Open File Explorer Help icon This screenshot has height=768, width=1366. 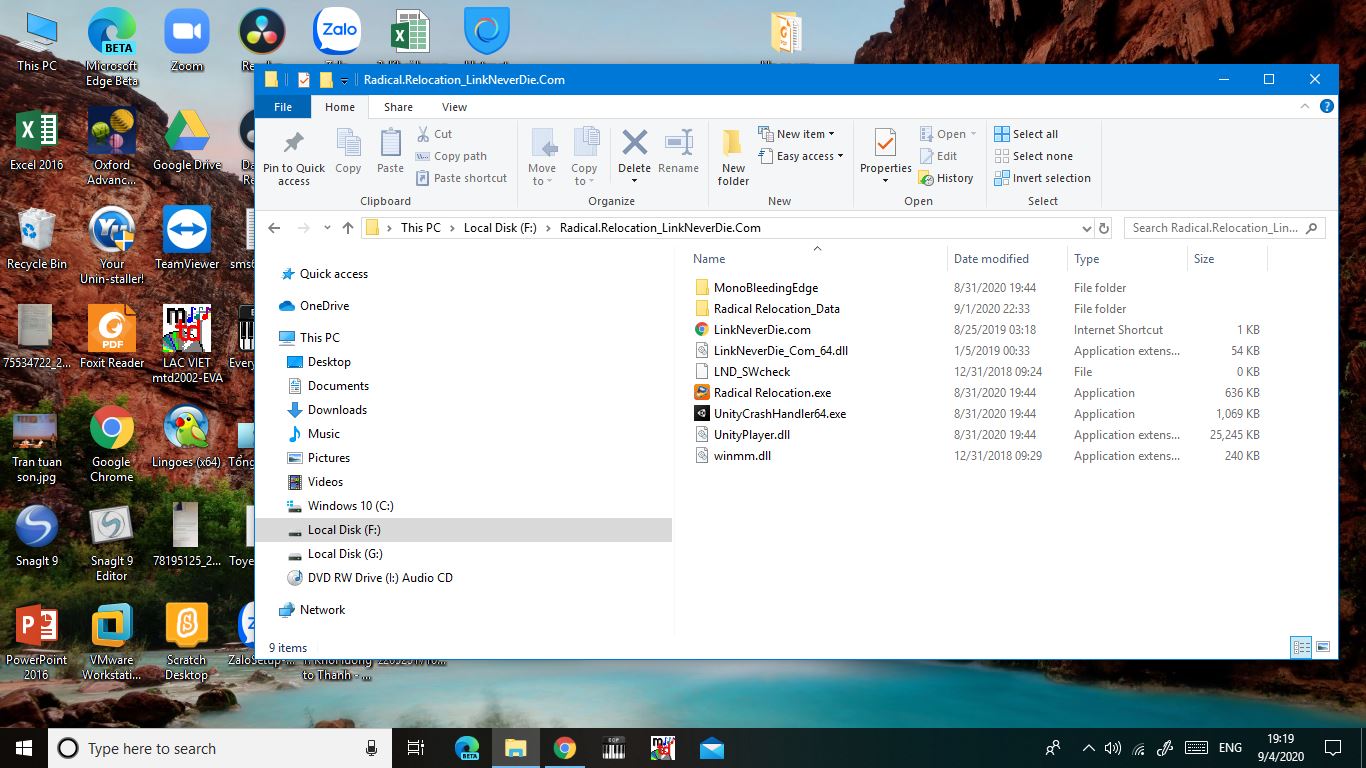(1327, 107)
